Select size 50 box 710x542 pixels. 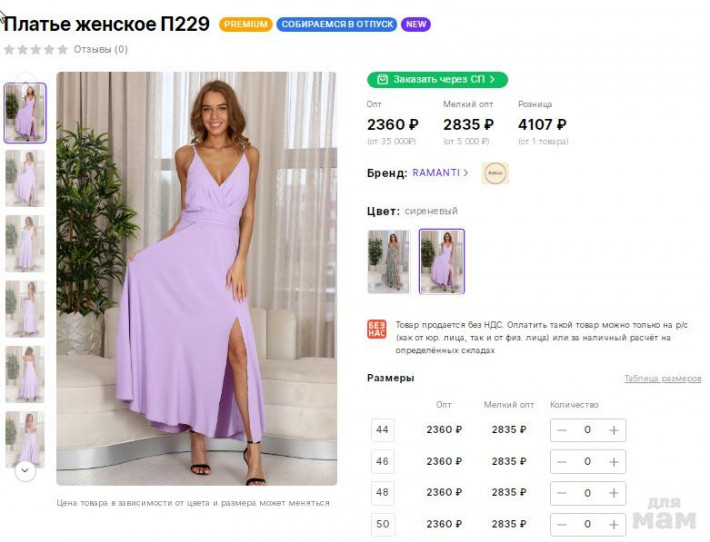[x=382, y=524]
